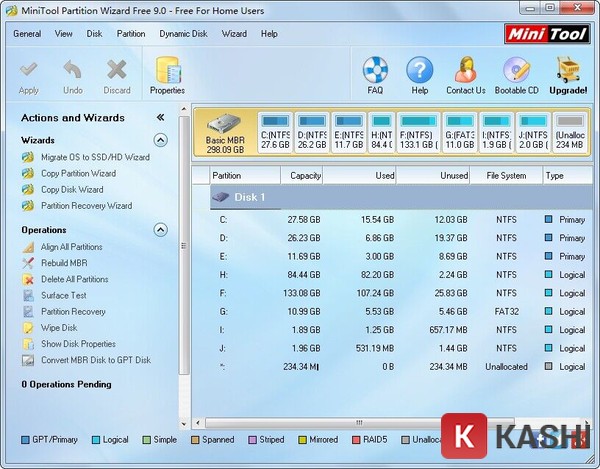Screen dimensions: 600x469
Task: Click the Wipe Disk icon
Action: pos(28,328)
